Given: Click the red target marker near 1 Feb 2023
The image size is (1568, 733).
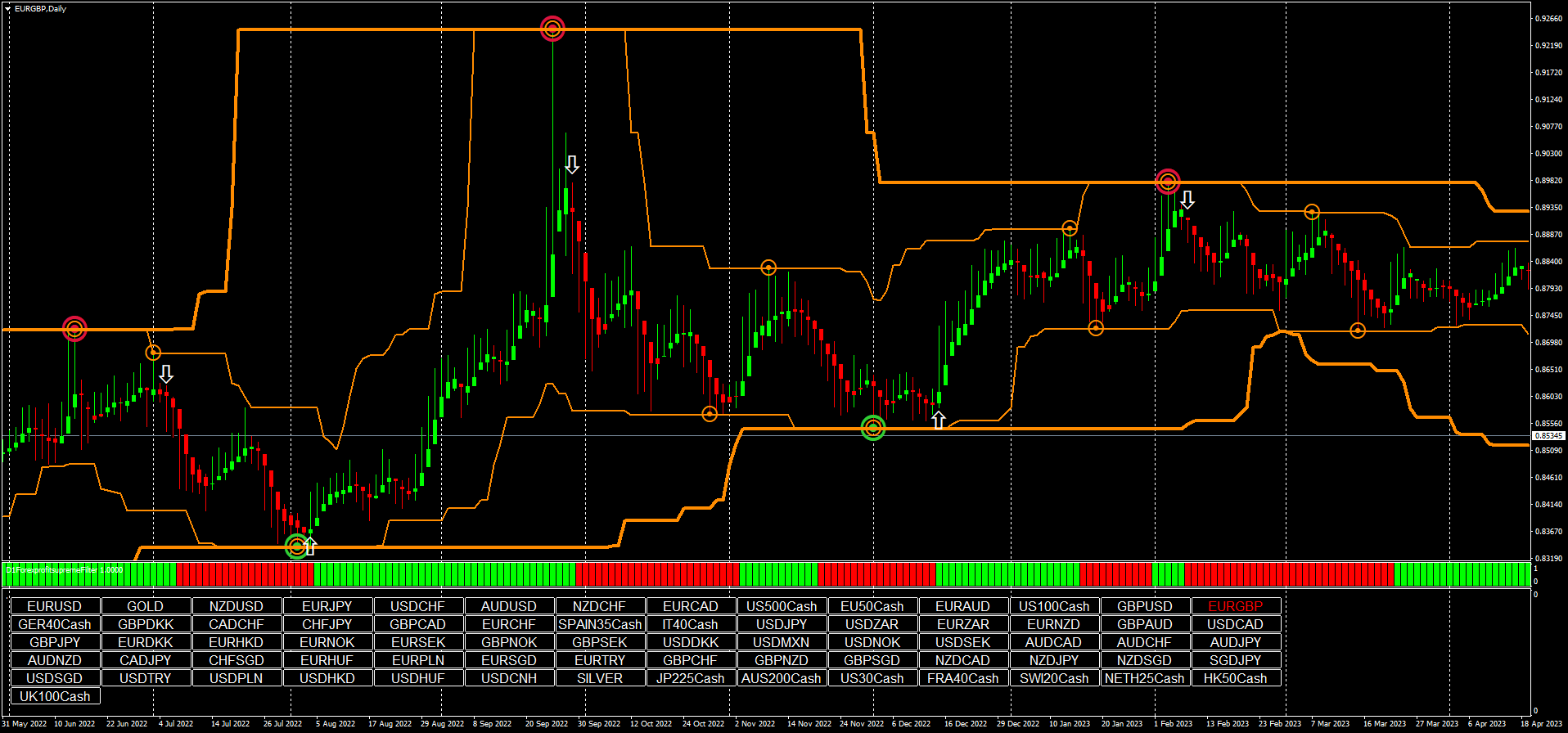Looking at the screenshot, I should pyautogui.click(x=1168, y=182).
